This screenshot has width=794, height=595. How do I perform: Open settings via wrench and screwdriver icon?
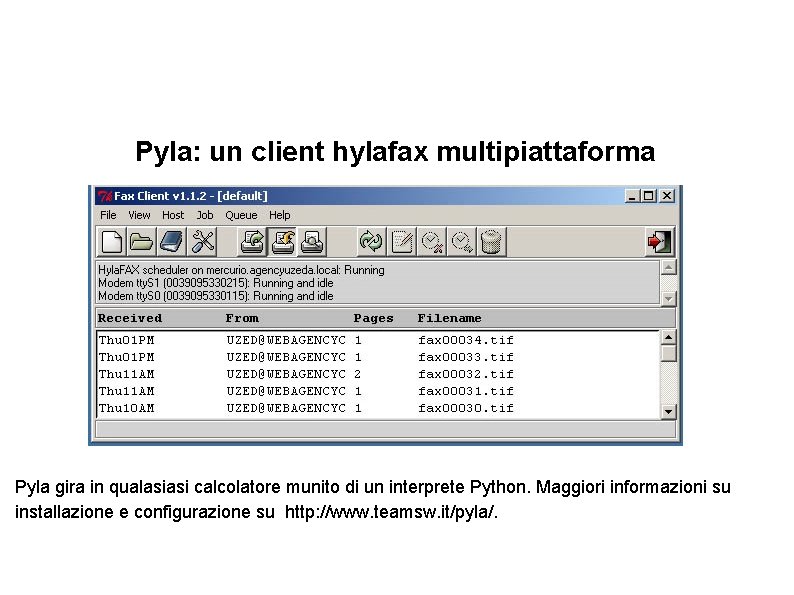pos(202,242)
